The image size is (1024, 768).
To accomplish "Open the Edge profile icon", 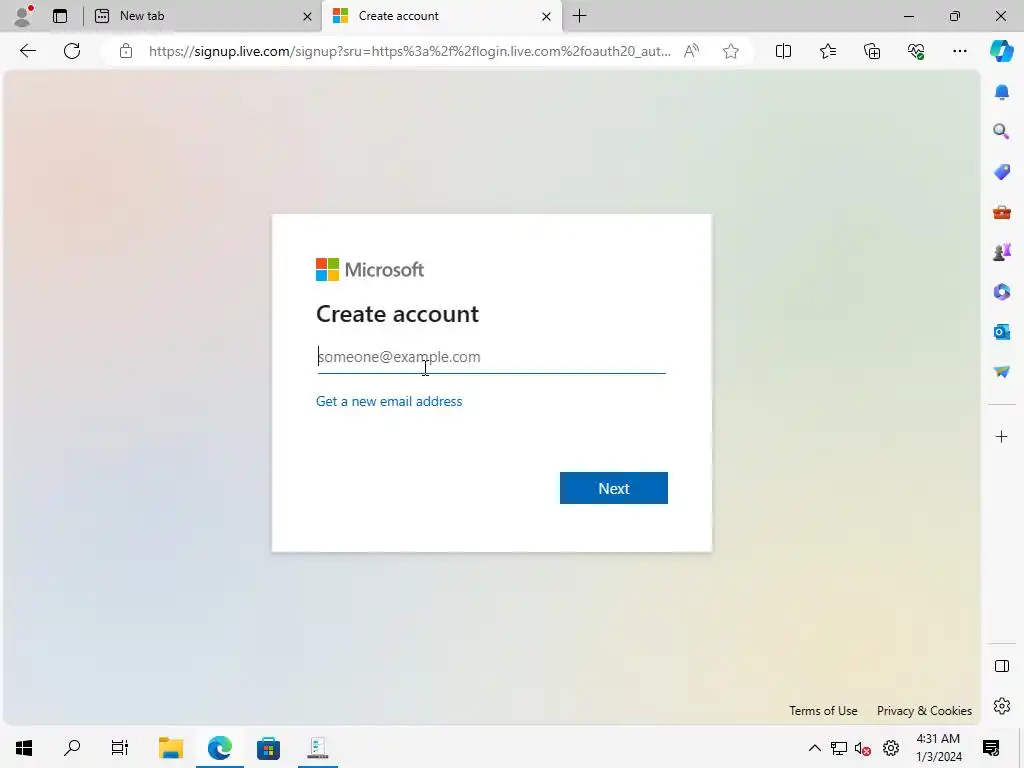I will (x=23, y=16).
